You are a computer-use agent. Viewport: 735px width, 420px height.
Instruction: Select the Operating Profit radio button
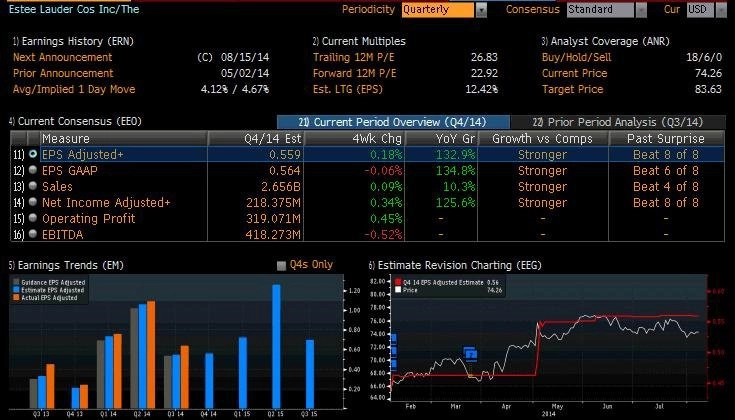tap(33, 218)
